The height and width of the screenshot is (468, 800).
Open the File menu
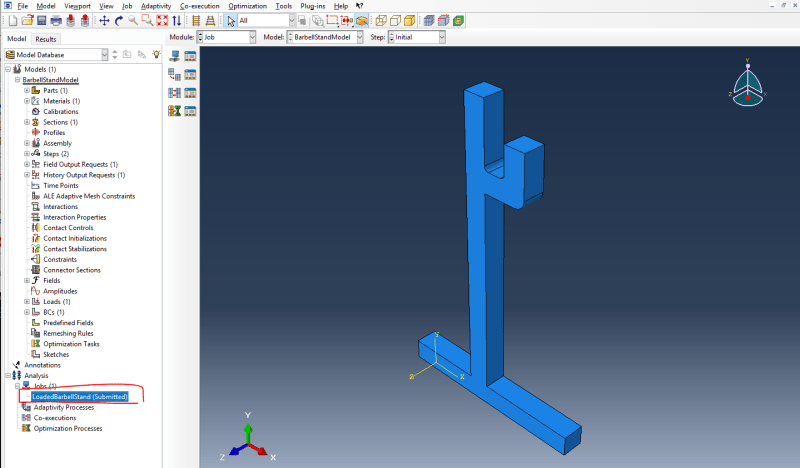point(23,6)
